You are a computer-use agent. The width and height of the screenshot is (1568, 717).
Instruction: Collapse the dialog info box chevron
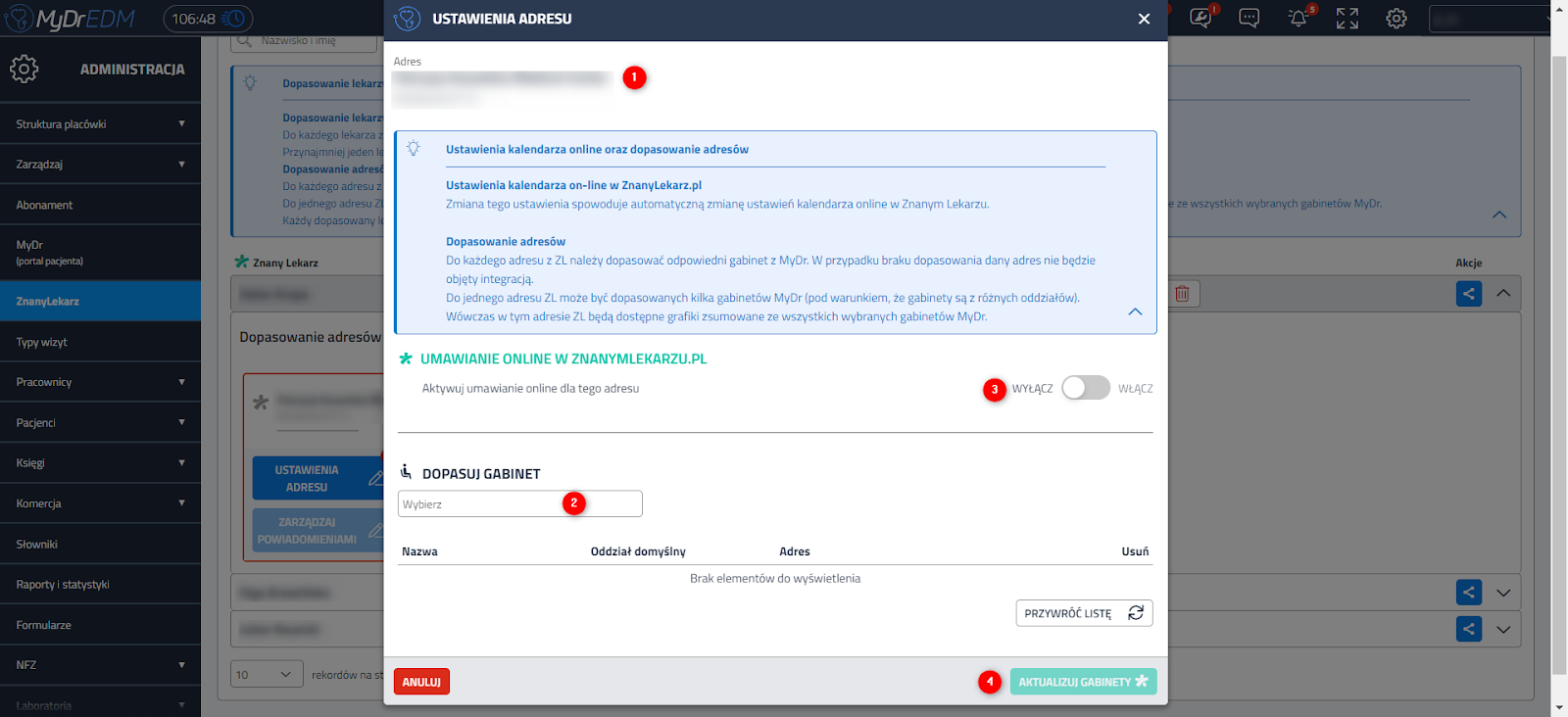coord(1135,311)
